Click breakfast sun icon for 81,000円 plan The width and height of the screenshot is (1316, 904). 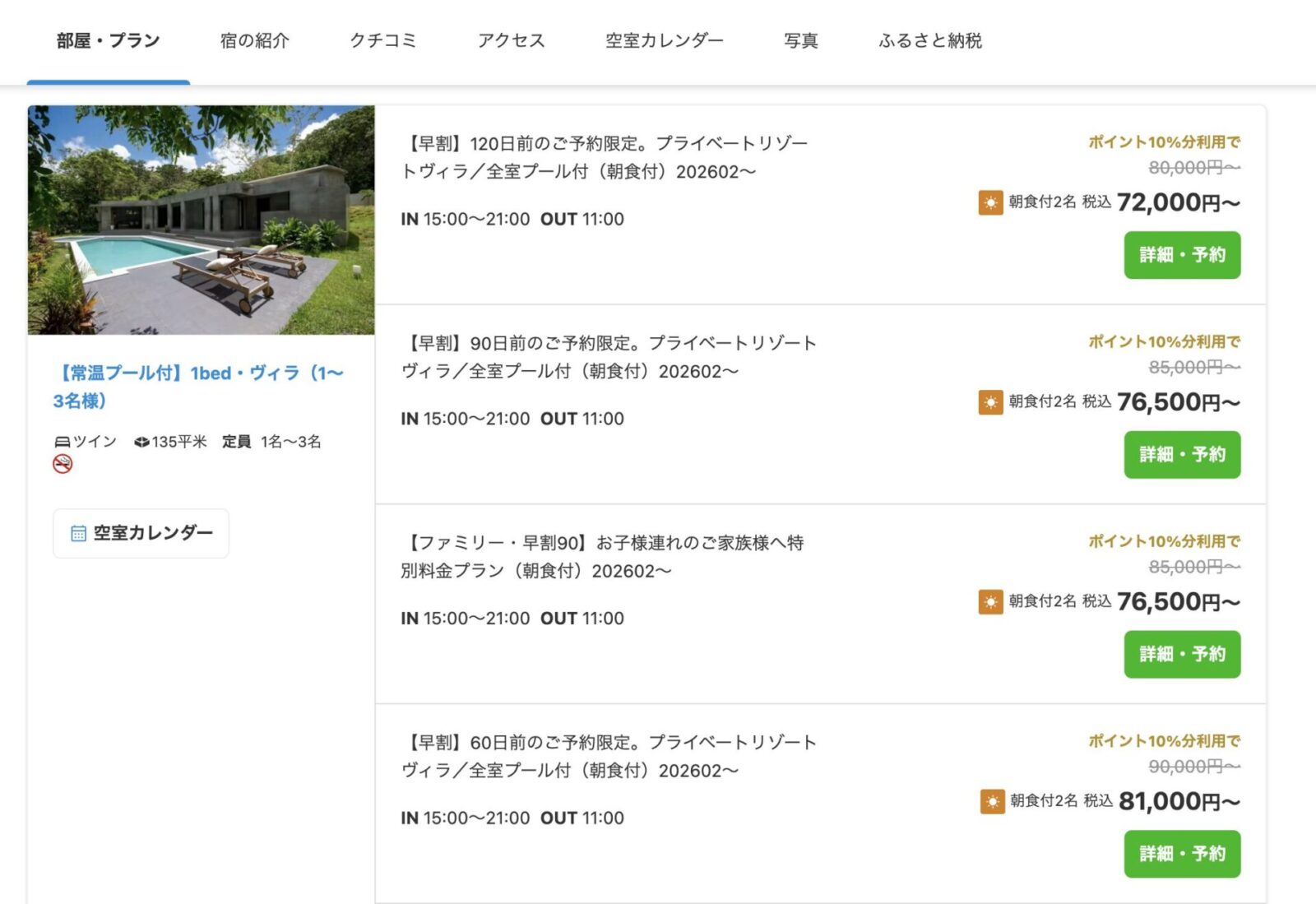[x=992, y=801]
